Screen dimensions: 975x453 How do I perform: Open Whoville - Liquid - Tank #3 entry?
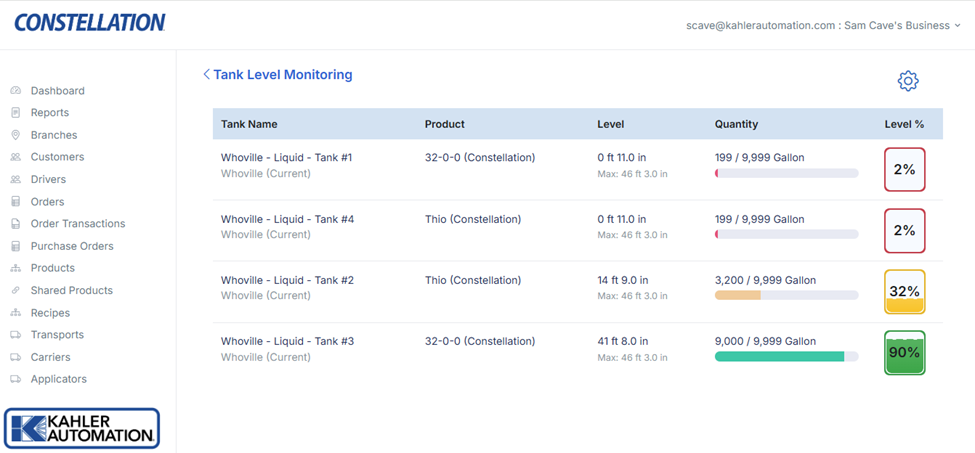[287, 342]
